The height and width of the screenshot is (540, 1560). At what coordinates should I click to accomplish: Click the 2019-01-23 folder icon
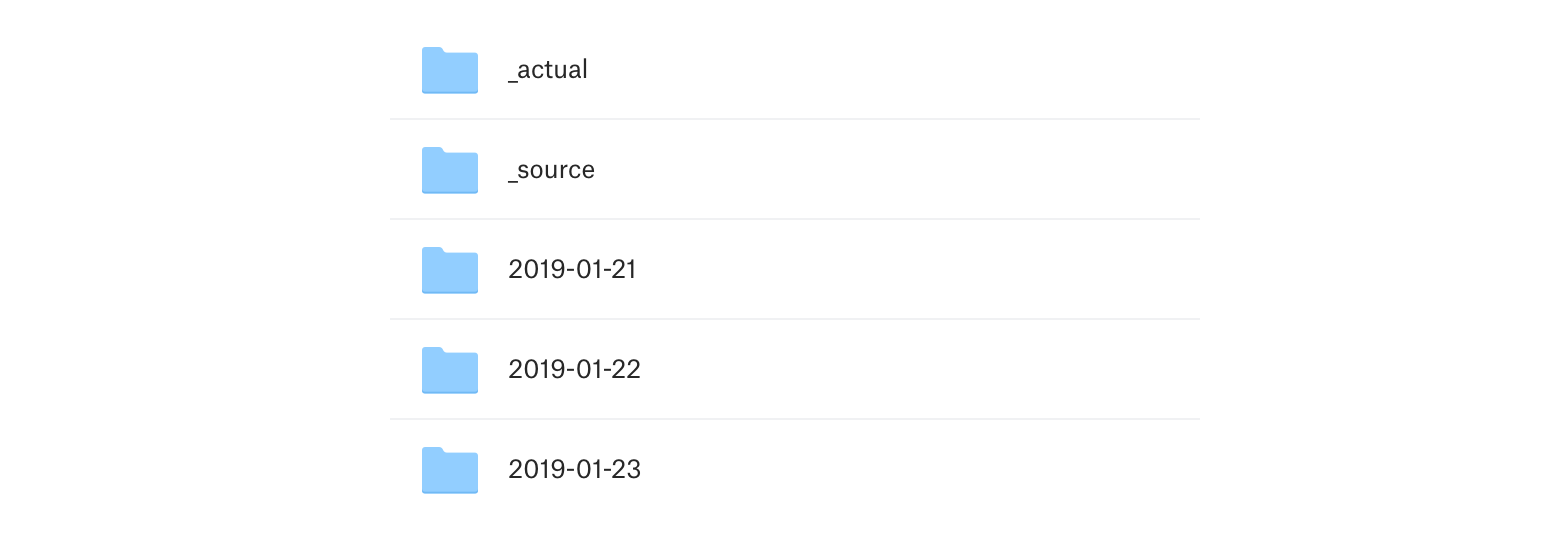(x=449, y=470)
